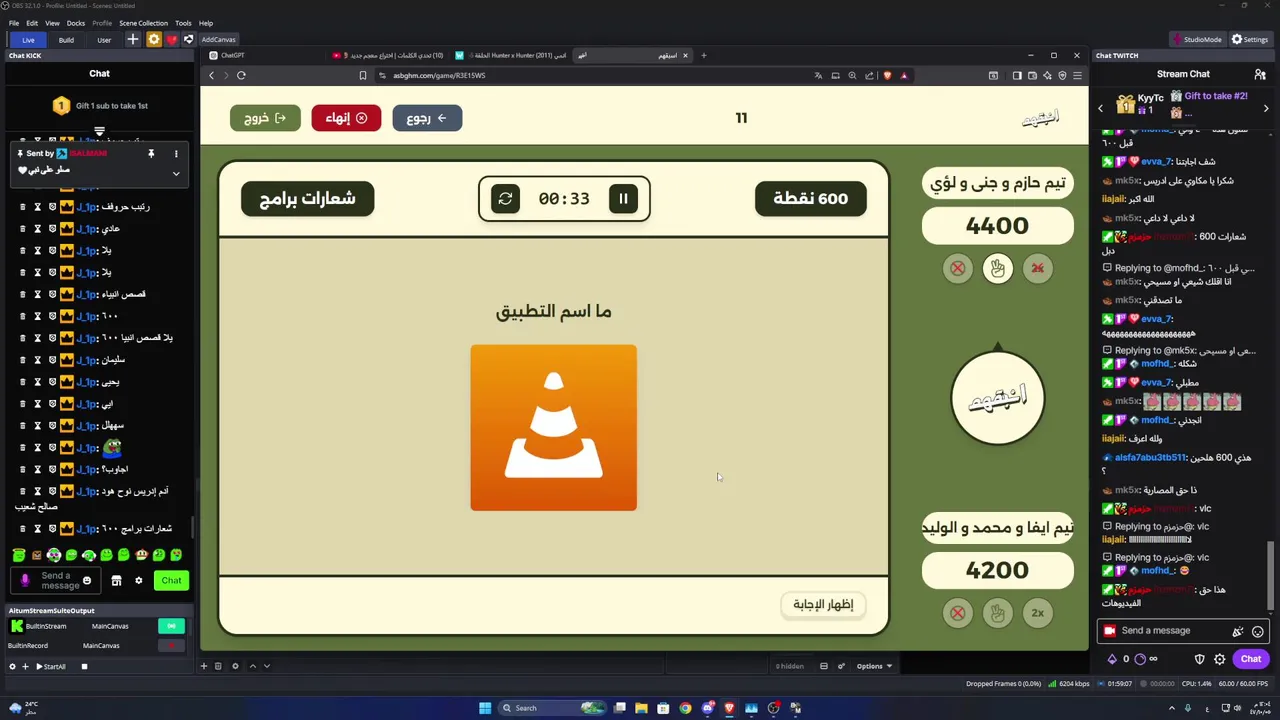Select the red X lifeline for the 4400 team
This screenshot has width=1280, height=720.
point(958,268)
